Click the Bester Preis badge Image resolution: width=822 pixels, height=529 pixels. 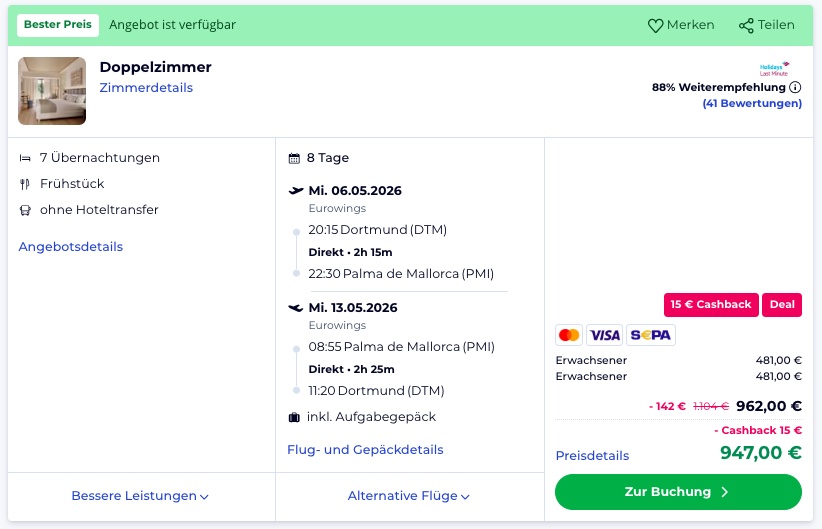[x=58, y=25]
